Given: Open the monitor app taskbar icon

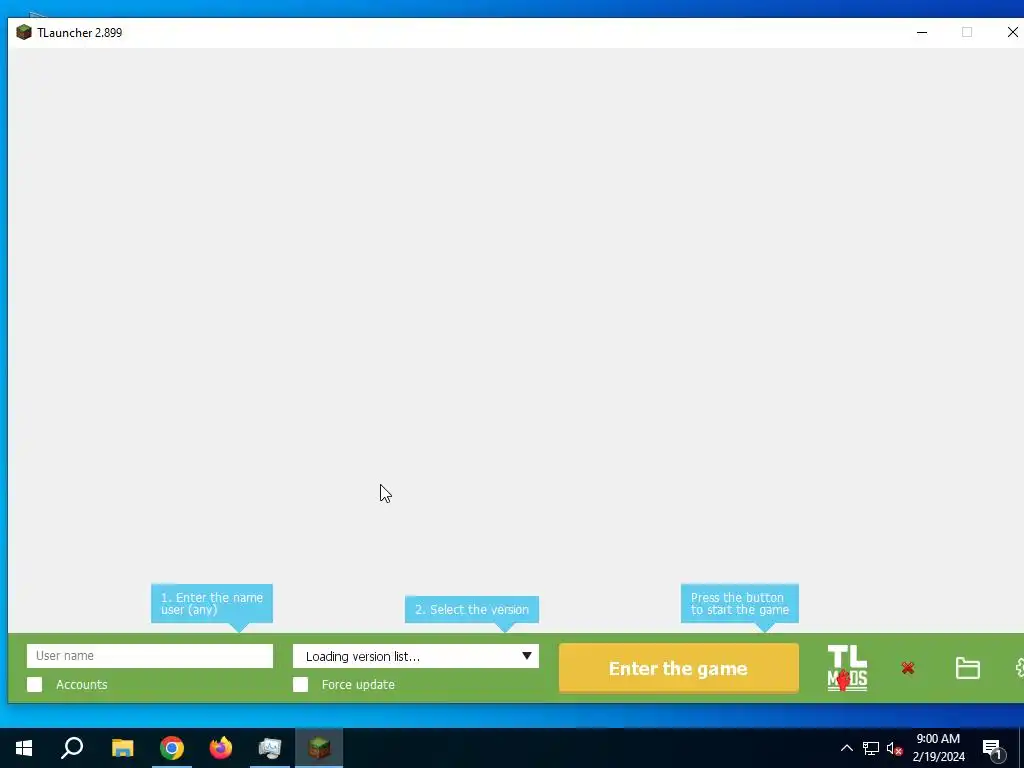Looking at the screenshot, I should coord(270,748).
